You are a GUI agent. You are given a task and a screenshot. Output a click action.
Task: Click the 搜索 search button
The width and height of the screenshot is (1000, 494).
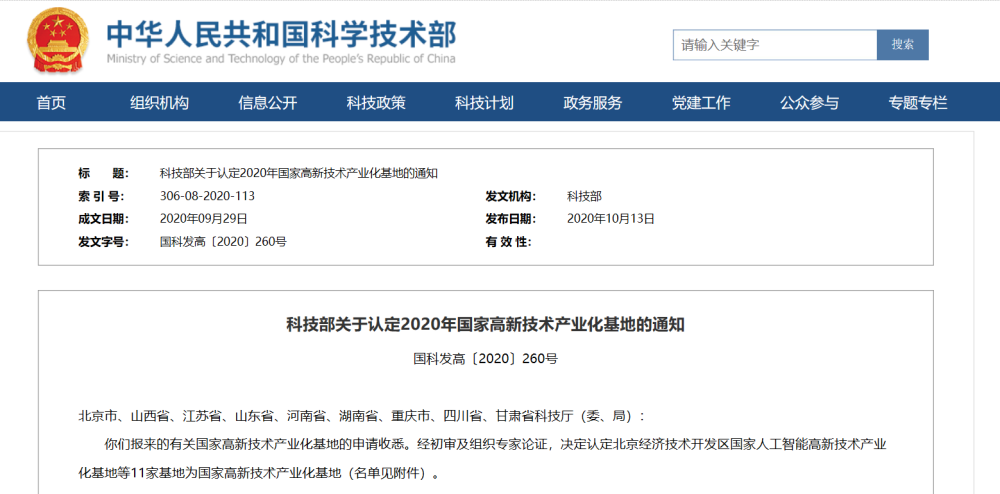click(902, 45)
